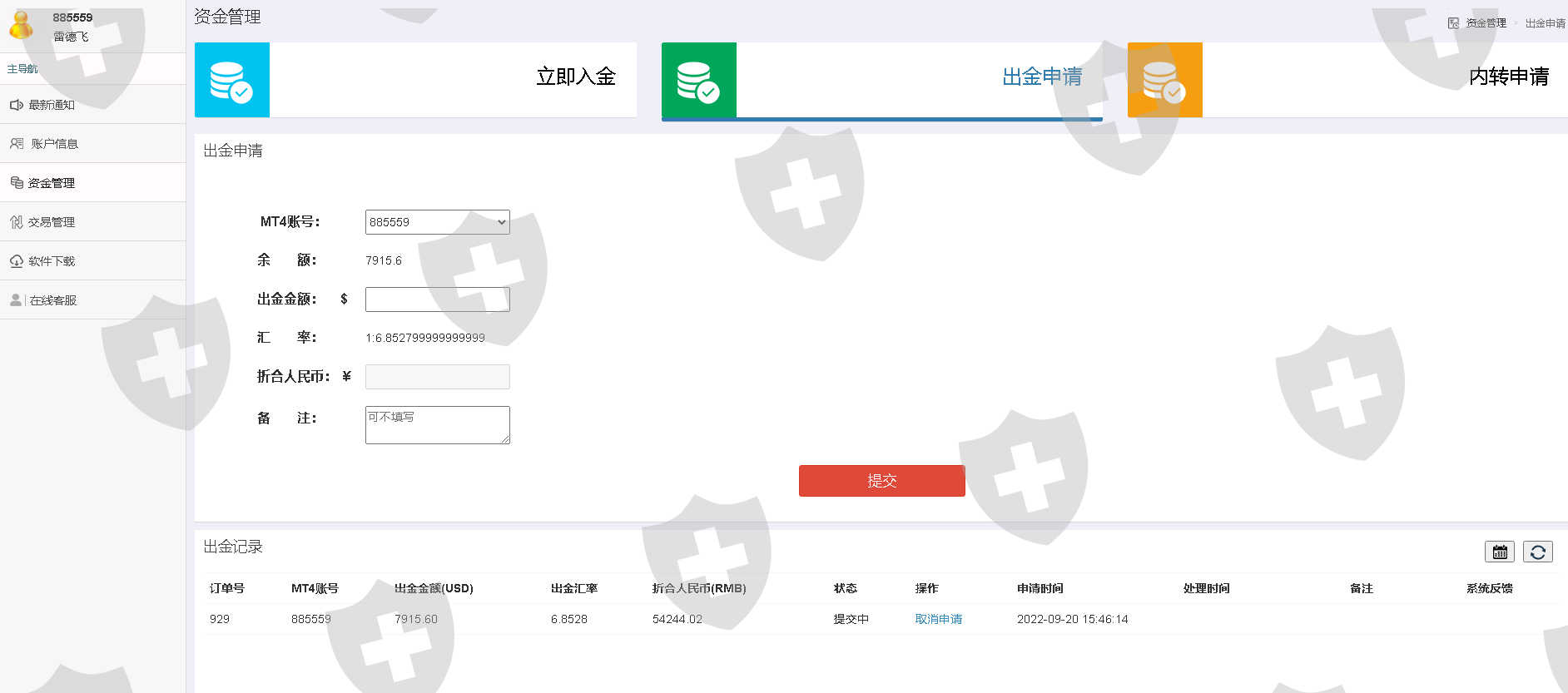Click the 备注 remarks text area

pyautogui.click(x=437, y=424)
